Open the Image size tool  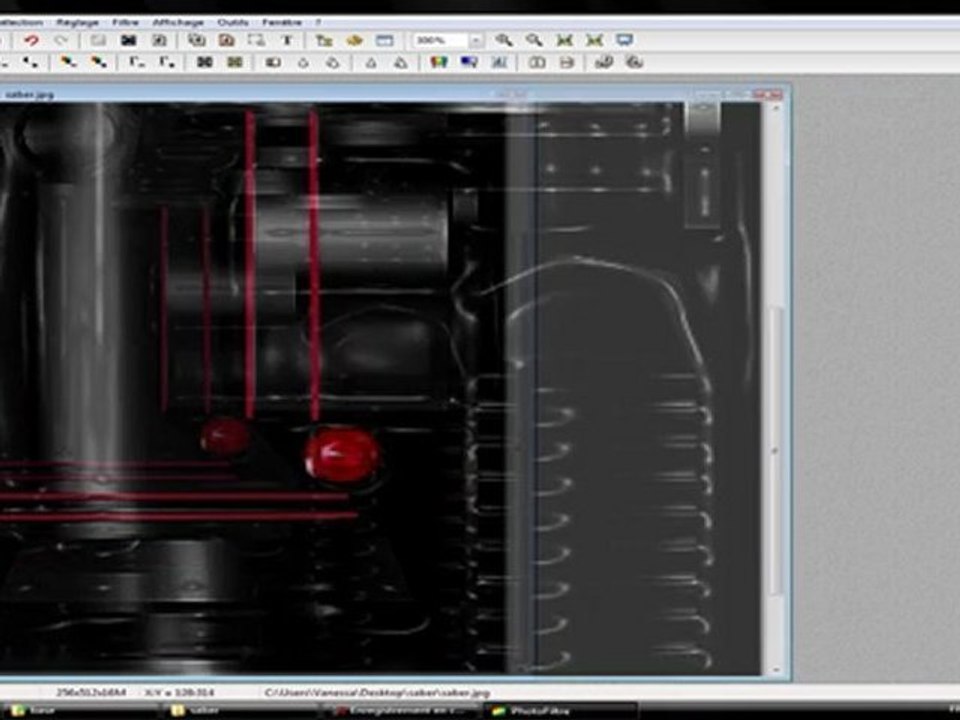tap(197, 40)
